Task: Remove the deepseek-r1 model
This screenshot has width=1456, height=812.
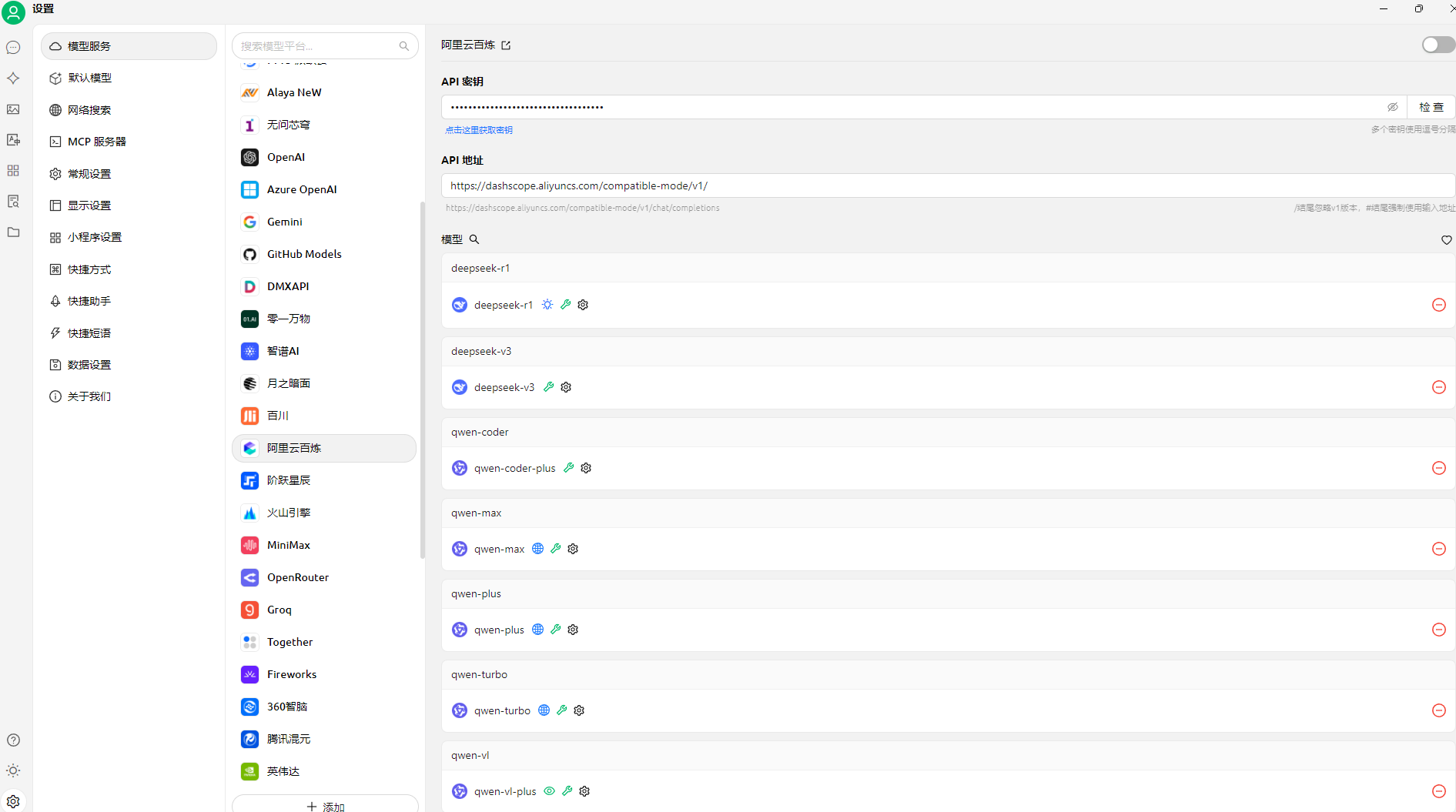Action: [1438, 305]
